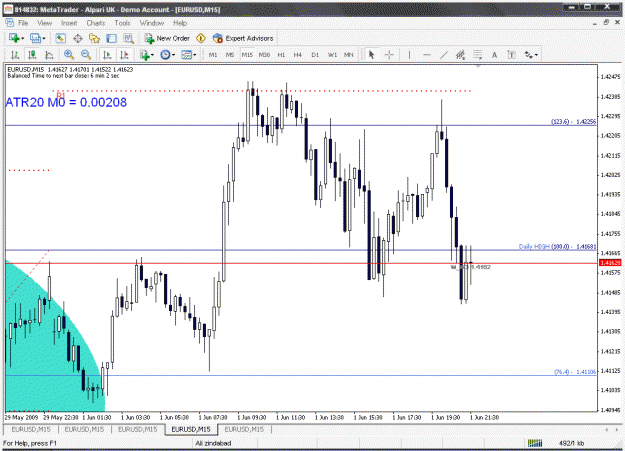Screen dimensions: 625x451
Task: Select the Fibonacci Retracement tool
Action: tap(478, 55)
